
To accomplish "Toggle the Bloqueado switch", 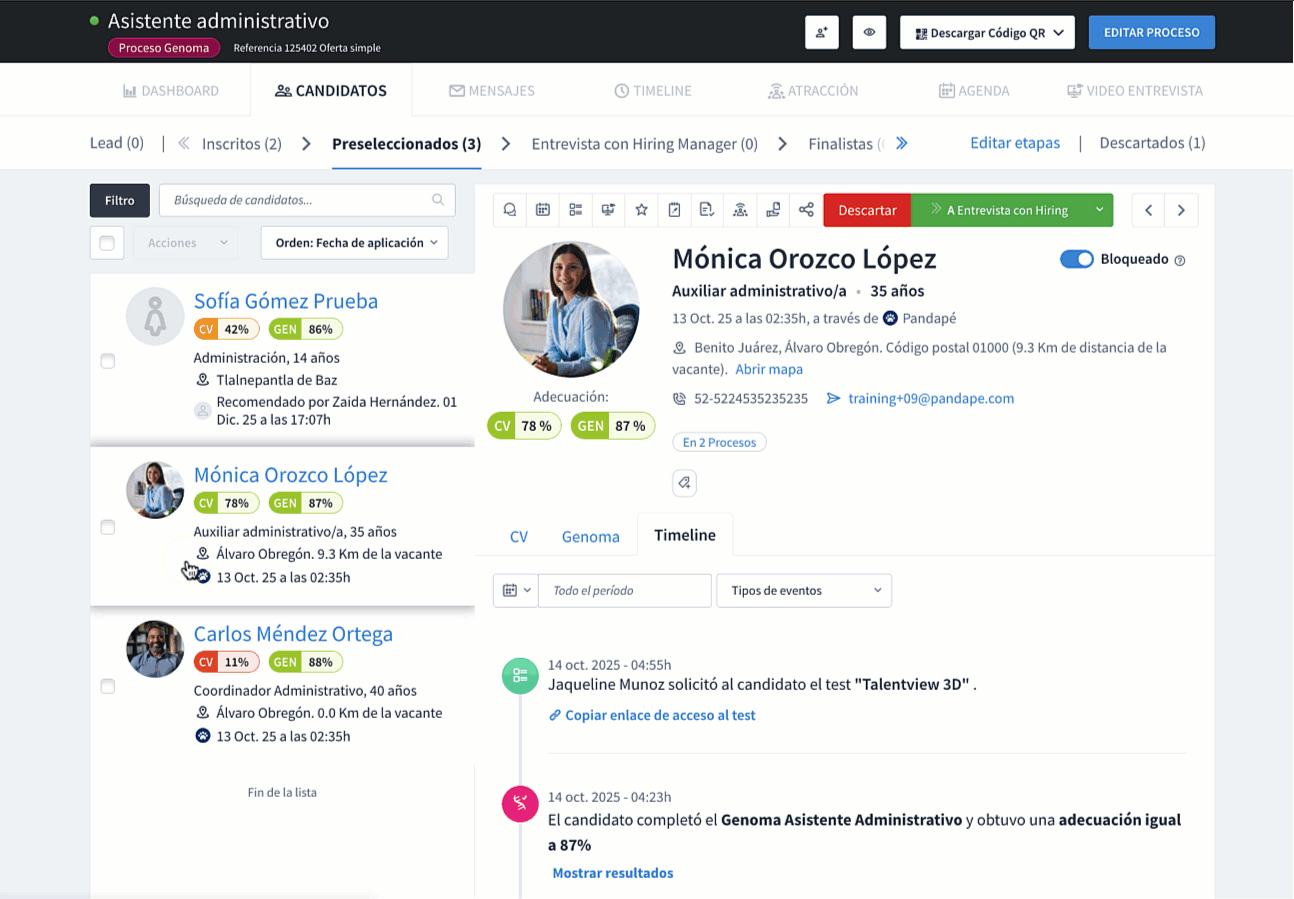I will pos(1076,259).
